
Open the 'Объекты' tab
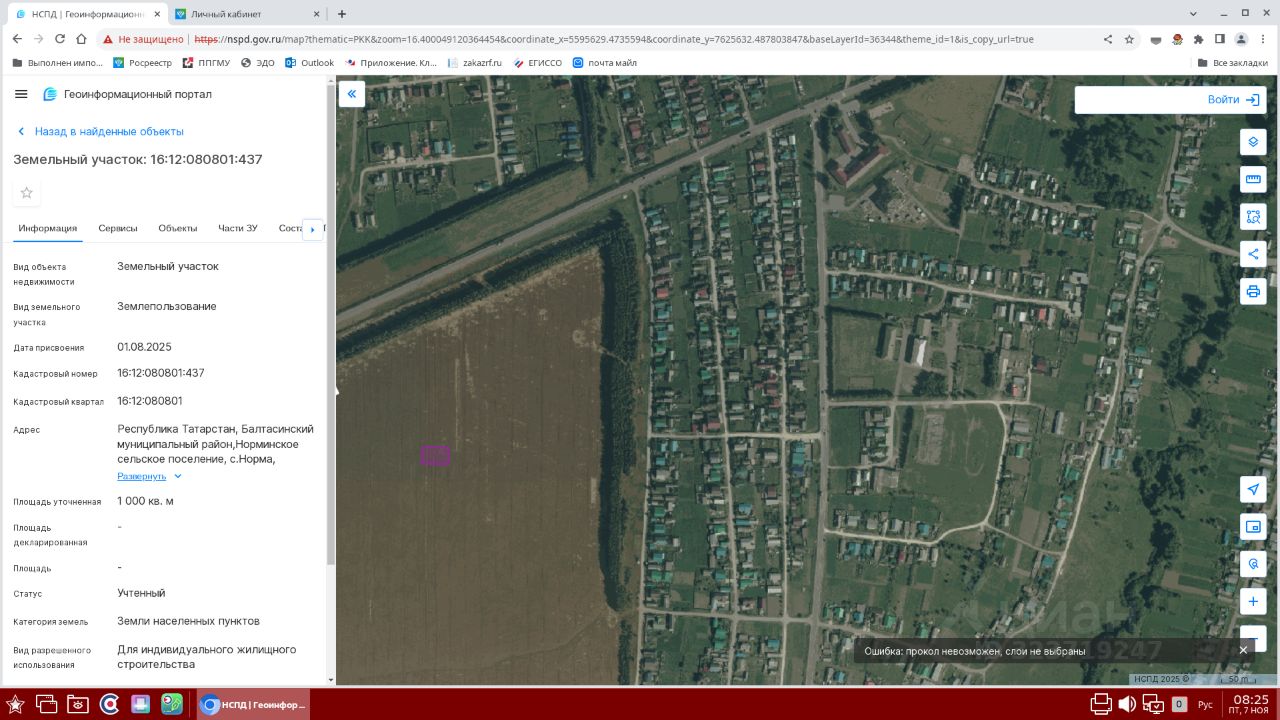[x=178, y=228]
